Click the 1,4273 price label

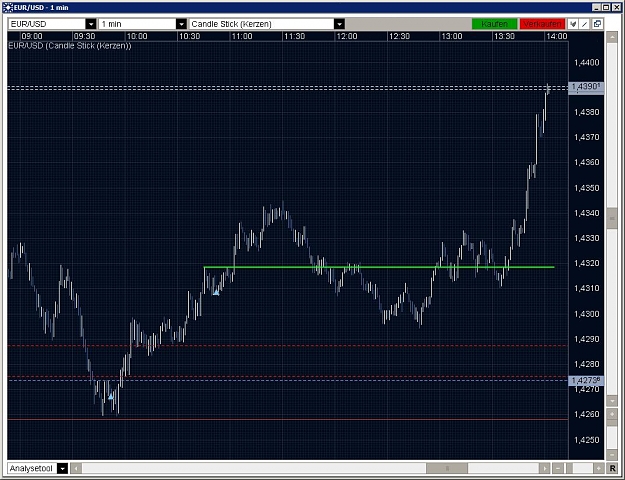click(586, 381)
